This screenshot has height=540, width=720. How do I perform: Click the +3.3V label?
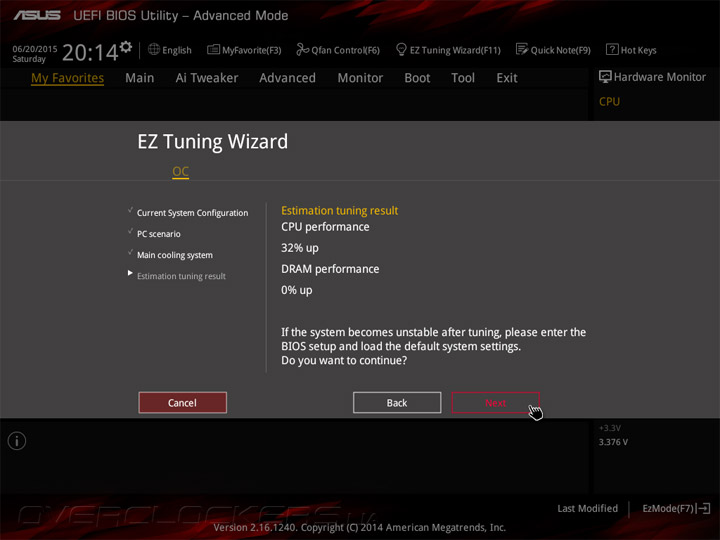[x=610, y=428]
